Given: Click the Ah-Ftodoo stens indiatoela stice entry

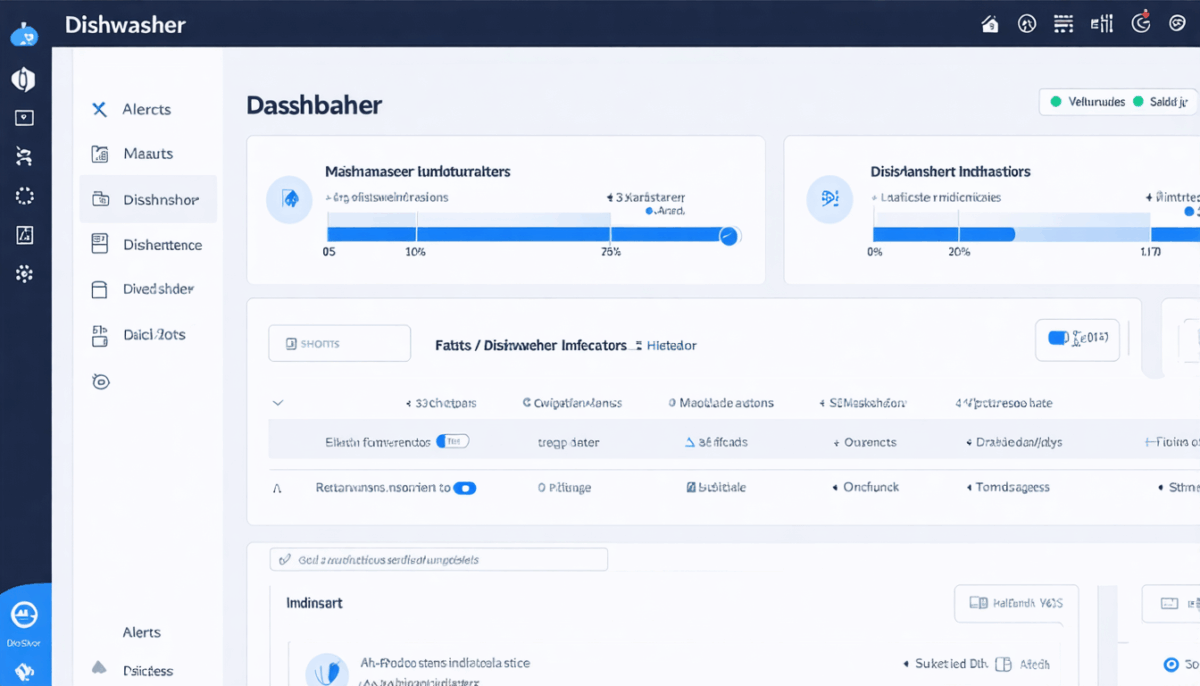Looking at the screenshot, I should 445,663.
